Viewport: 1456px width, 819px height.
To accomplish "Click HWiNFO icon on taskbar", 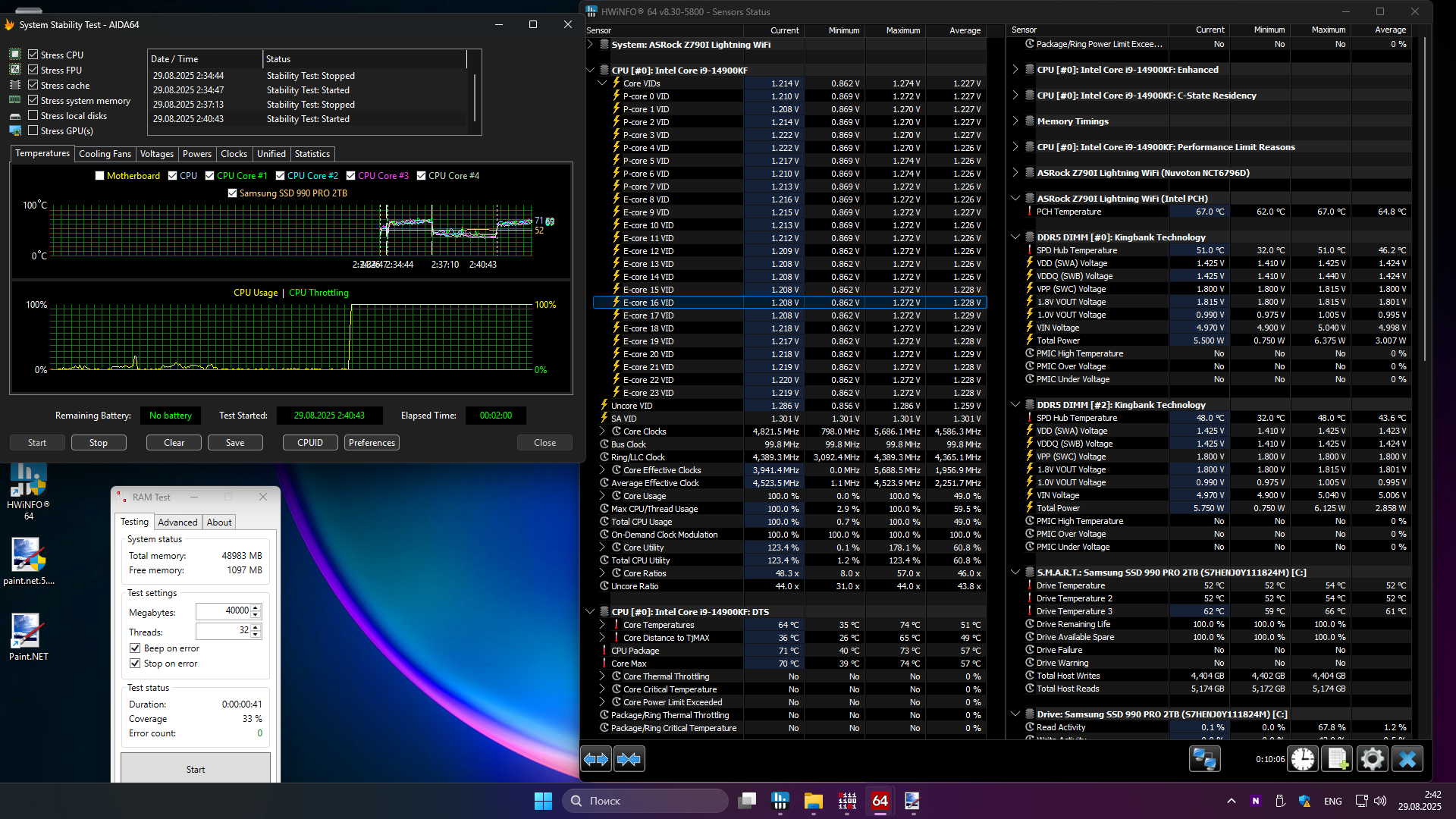I will (x=780, y=801).
